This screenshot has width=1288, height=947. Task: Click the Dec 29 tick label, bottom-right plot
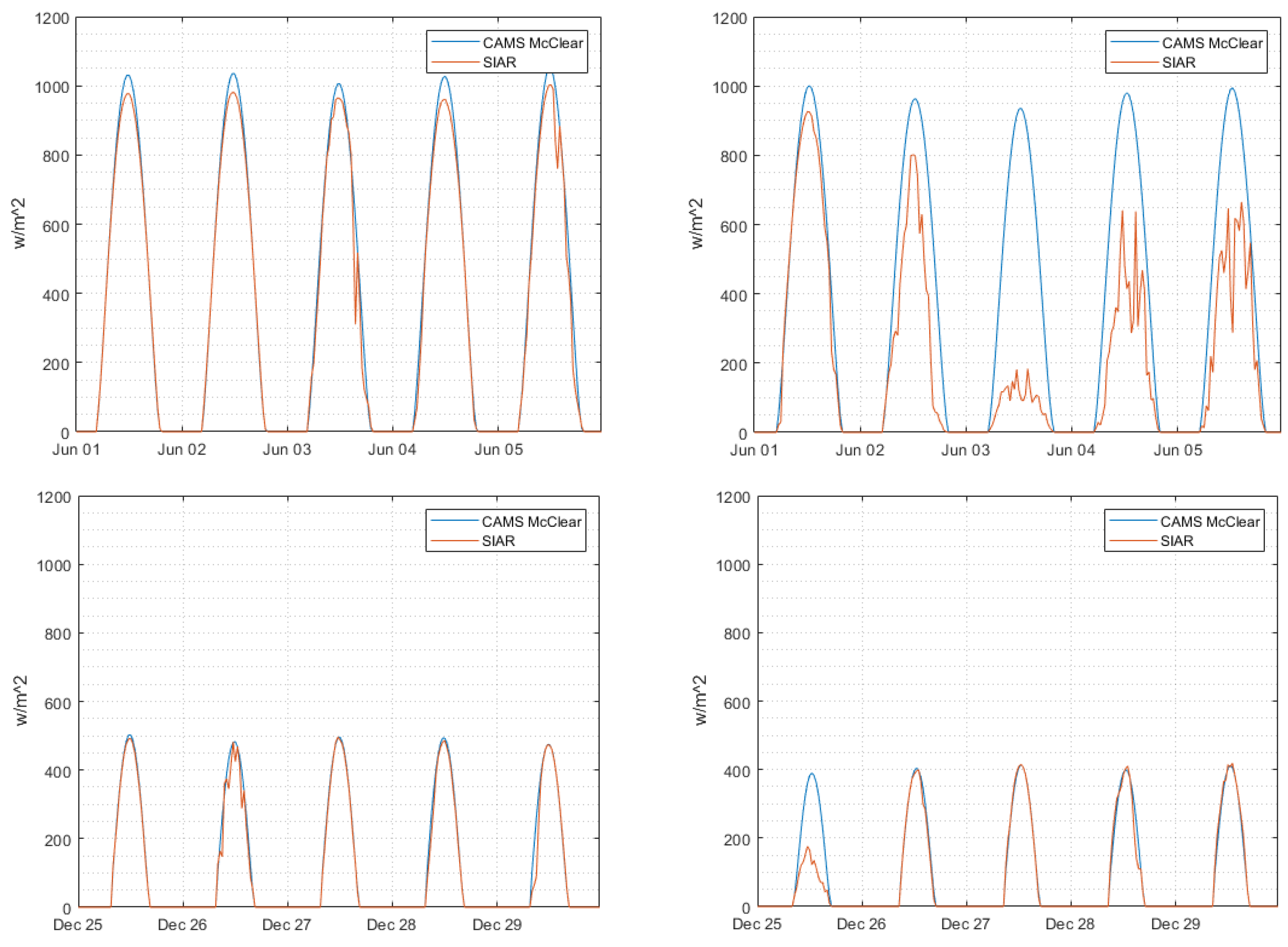(x=1175, y=924)
